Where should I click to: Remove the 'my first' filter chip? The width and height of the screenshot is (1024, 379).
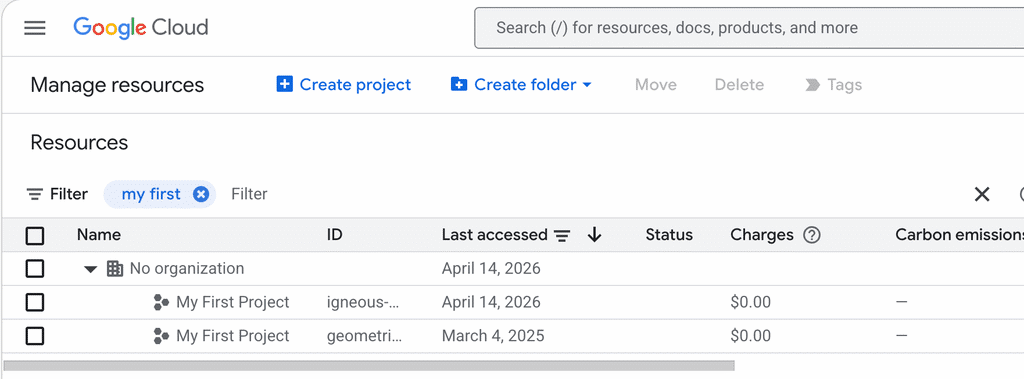(201, 194)
